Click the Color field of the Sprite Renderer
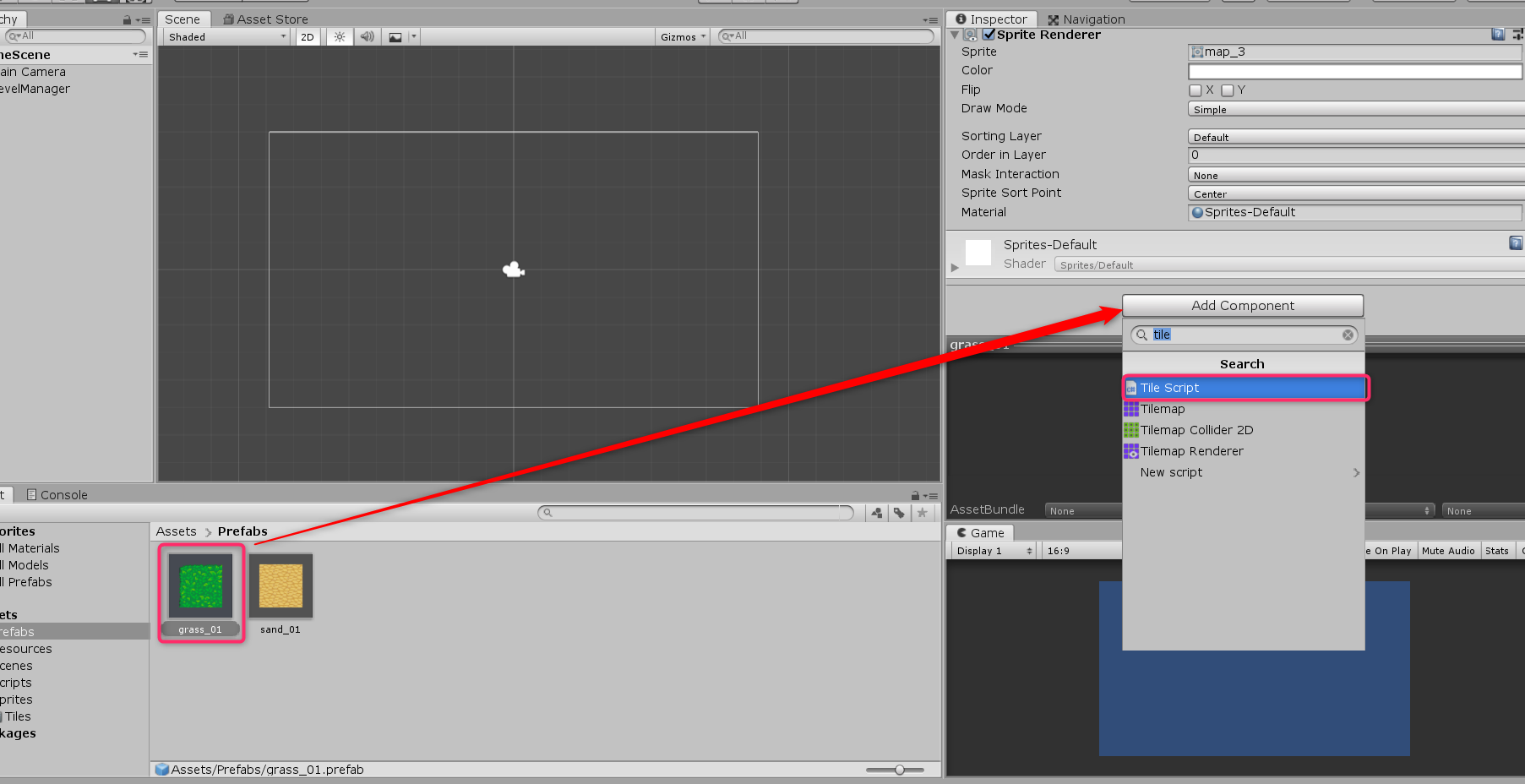This screenshot has height=784, width=1525. (1353, 71)
